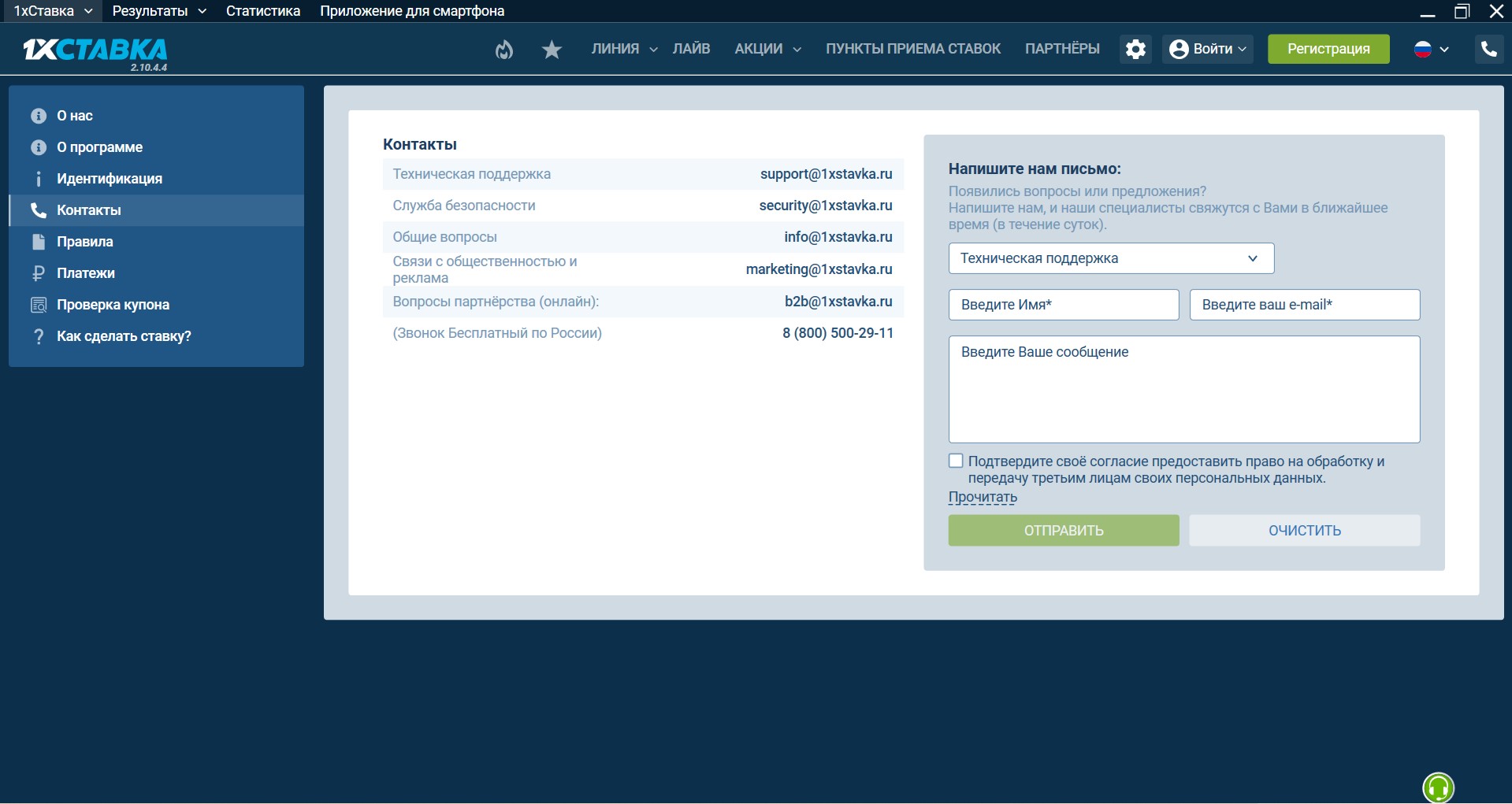Screen dimensions: 1512x804
Task: Open favorites star icon
Action: pos(552,50)
